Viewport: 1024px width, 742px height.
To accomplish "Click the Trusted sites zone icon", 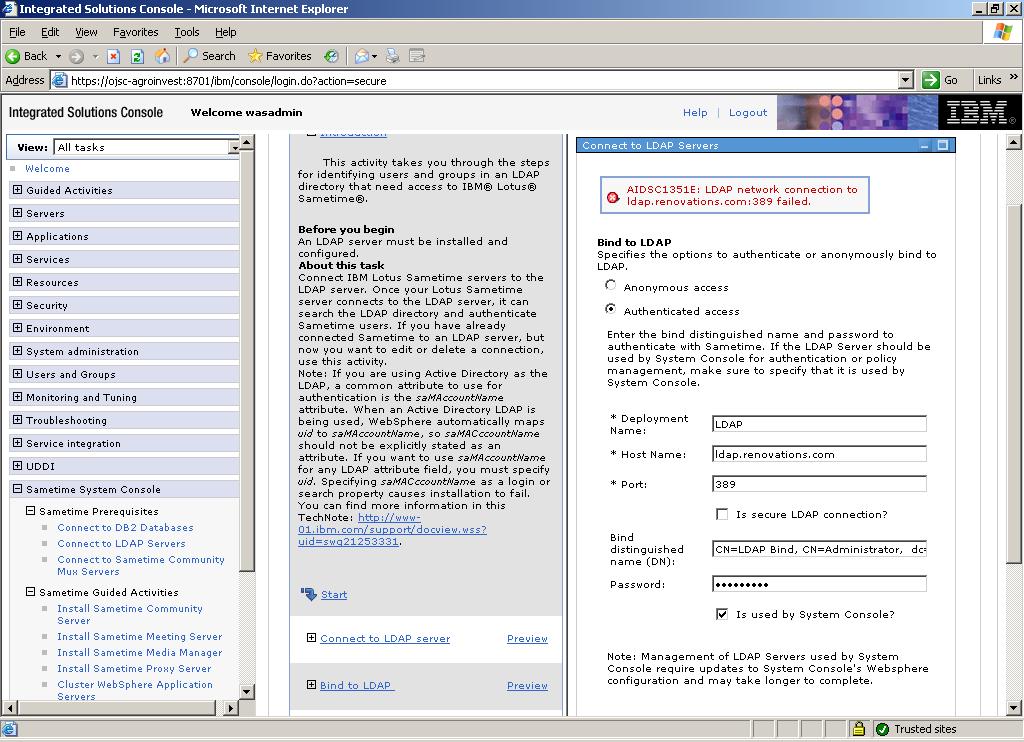I will click(882, 729).
